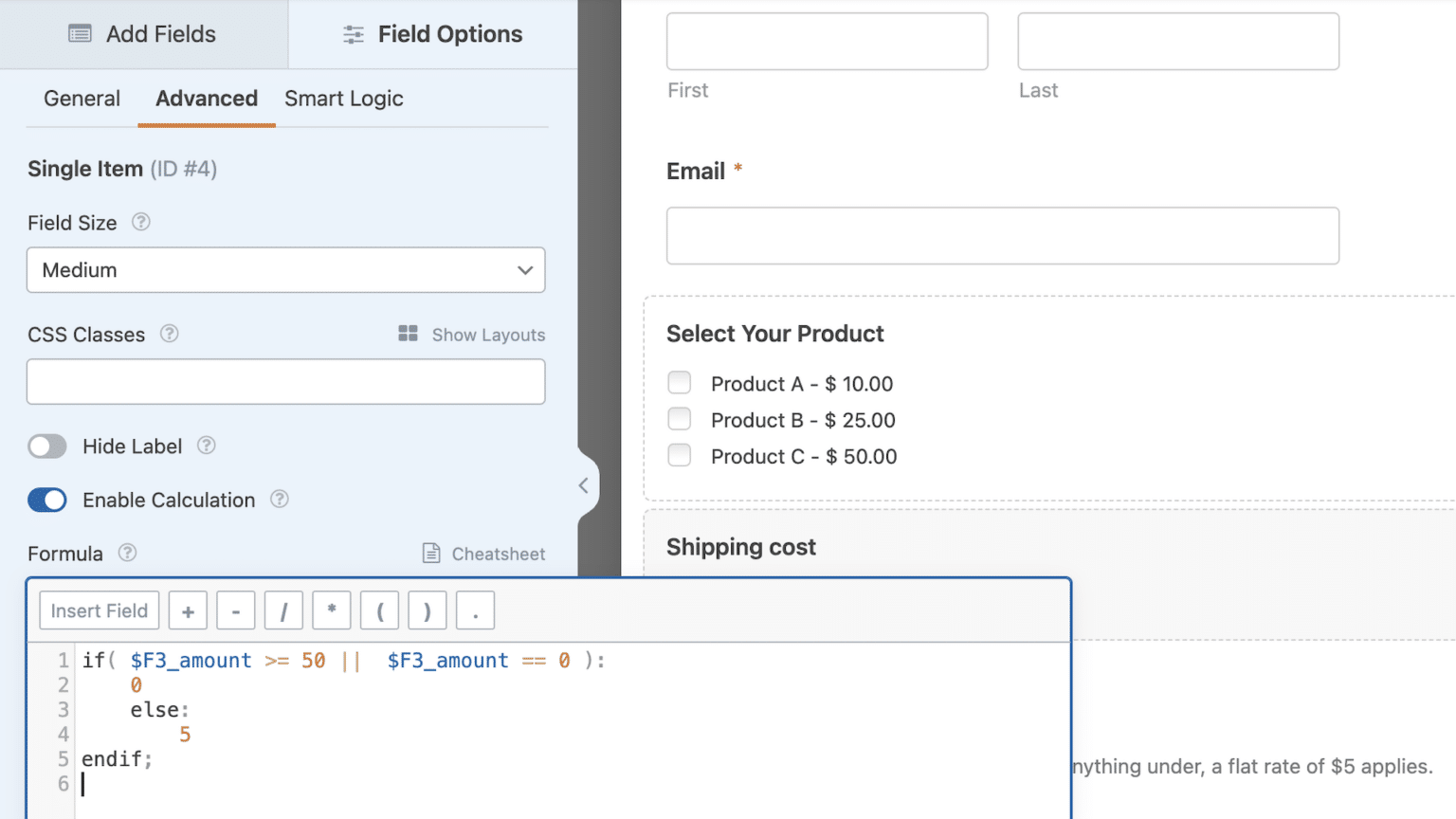The image size is (1456, 819).
Task: Click the multiplication operator button
Action: [332, 610]
